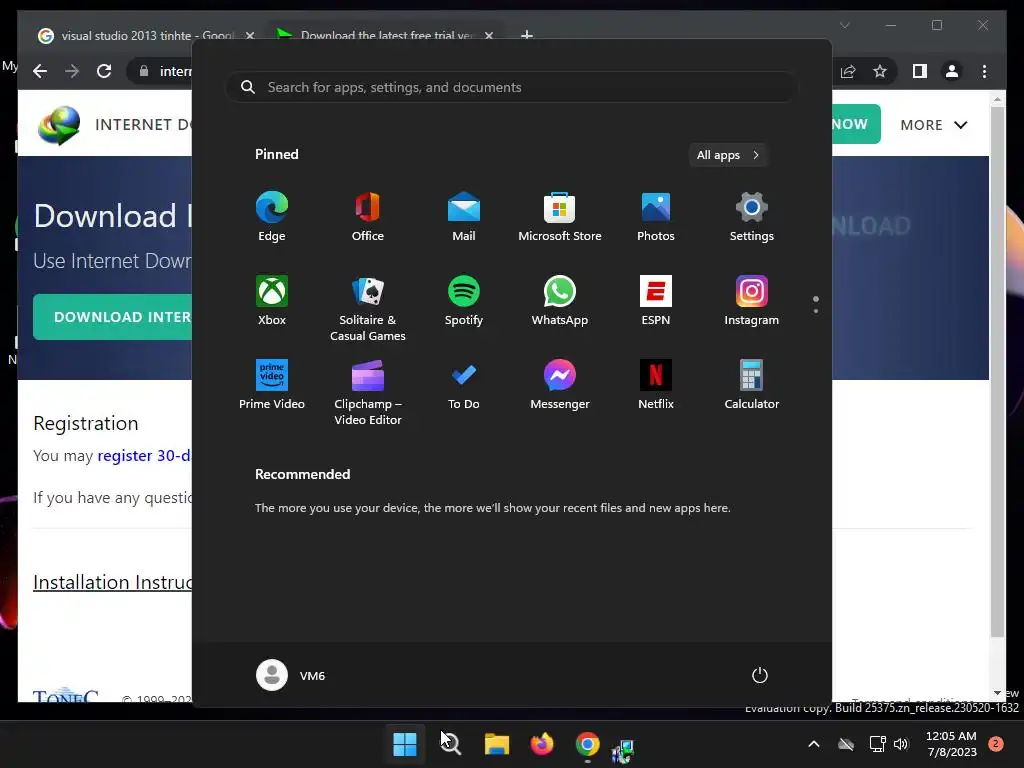Open the To Do app

pos(464,385)
